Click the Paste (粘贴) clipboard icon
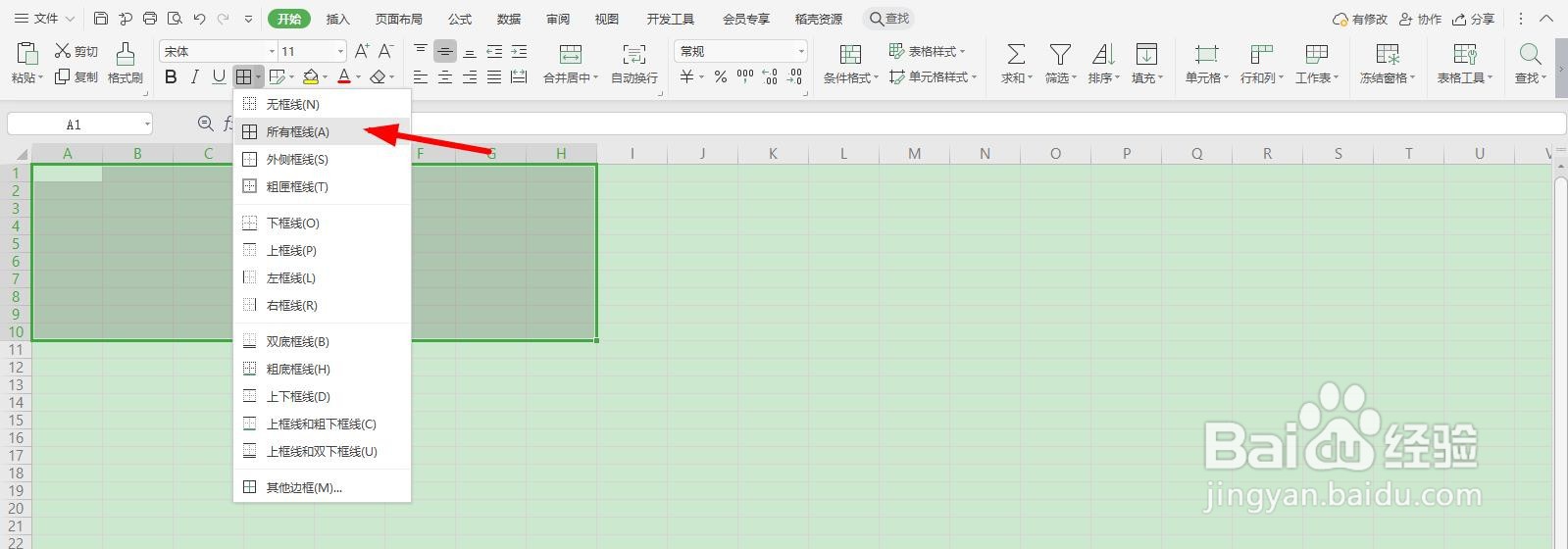Viewport: 1568px width, 549px height. coord(26,53)
